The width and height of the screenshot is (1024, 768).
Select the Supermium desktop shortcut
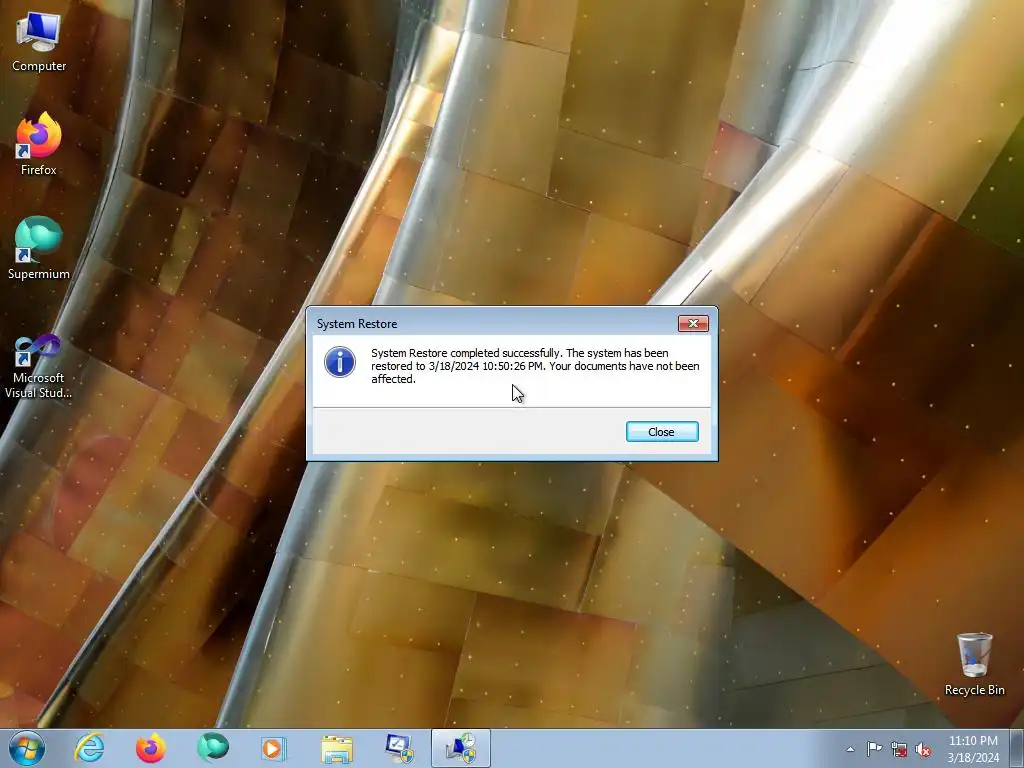pos(39,248)
